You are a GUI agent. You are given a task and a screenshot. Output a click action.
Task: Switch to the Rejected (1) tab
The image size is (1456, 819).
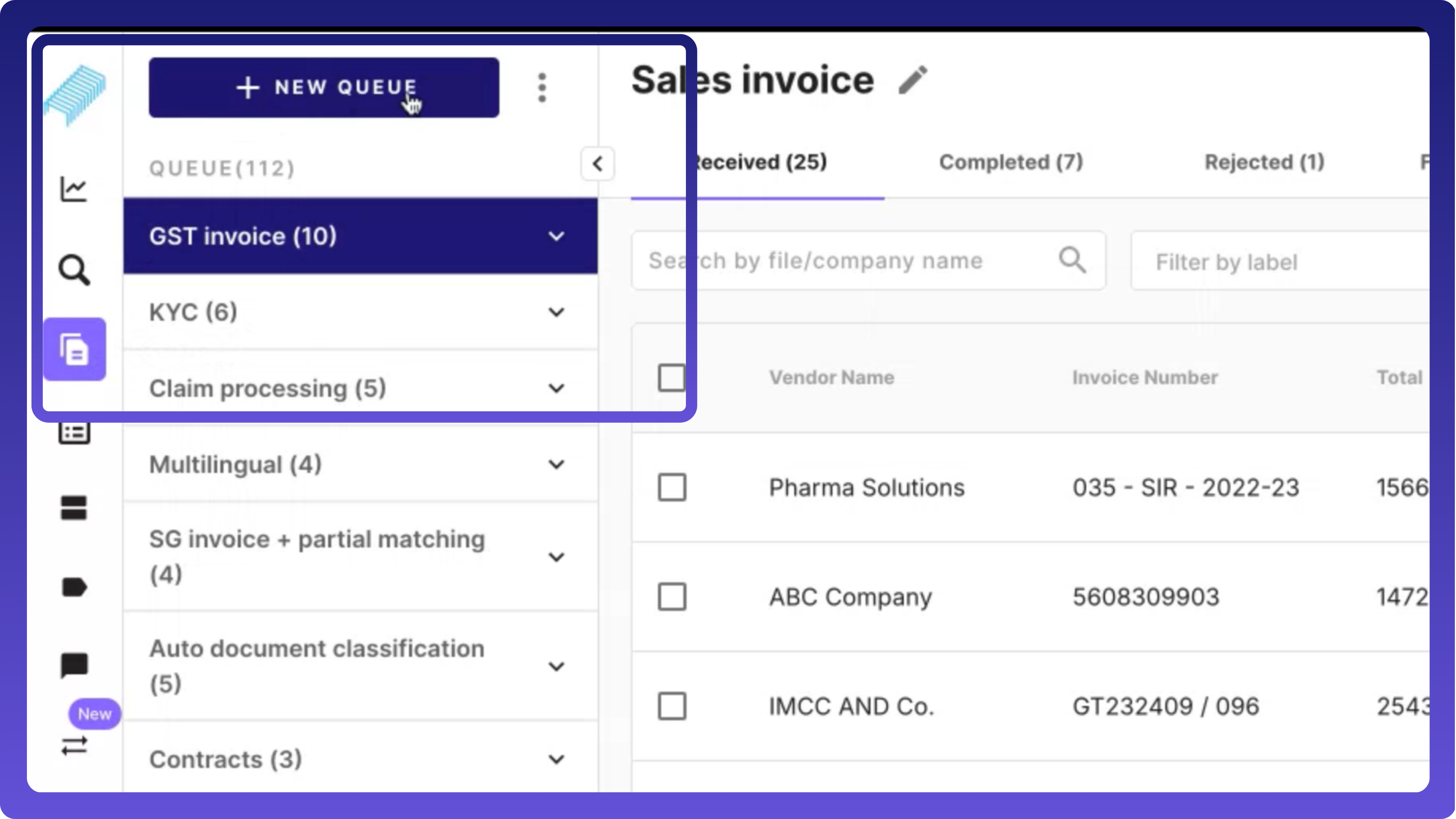pyautogui.click(x=1264, y=162)
